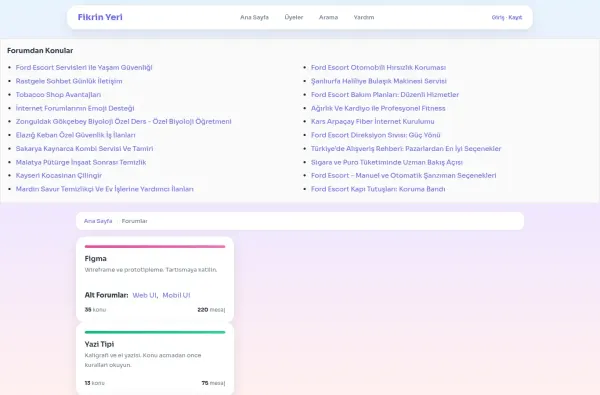Open the Figma forum title
This screenshot has width=600, height=395.
click(95, 259)
